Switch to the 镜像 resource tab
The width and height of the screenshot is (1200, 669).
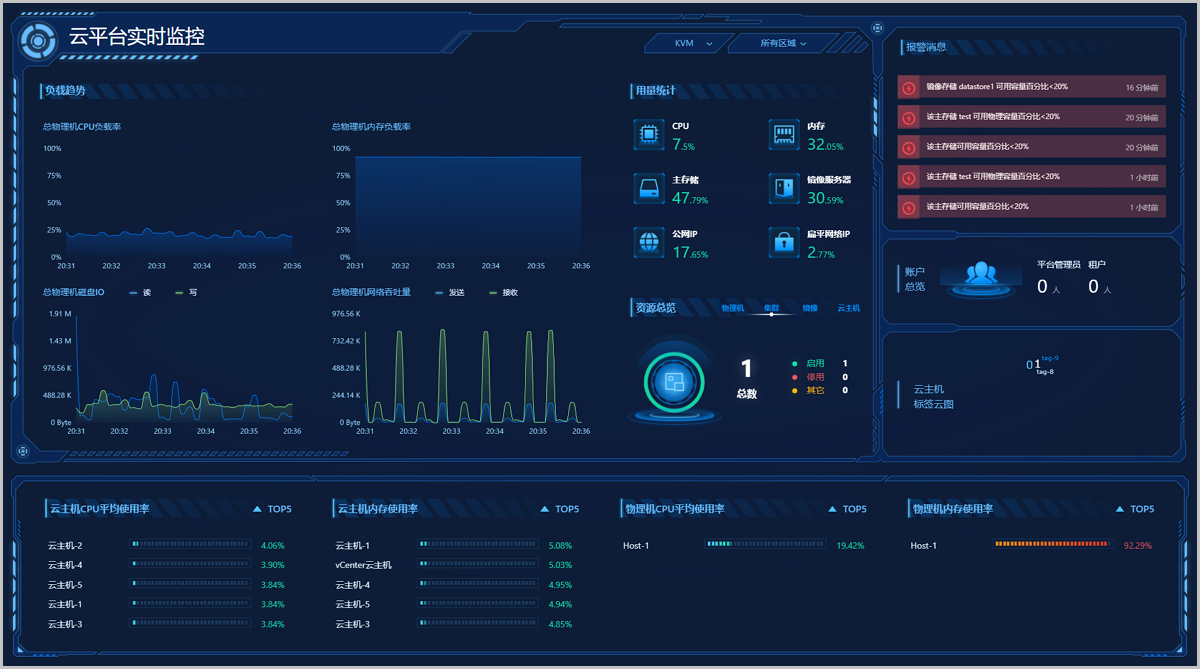809,308
